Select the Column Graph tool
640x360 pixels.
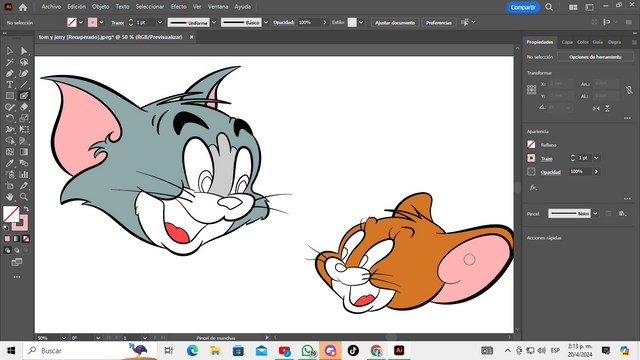pos(24,174)
